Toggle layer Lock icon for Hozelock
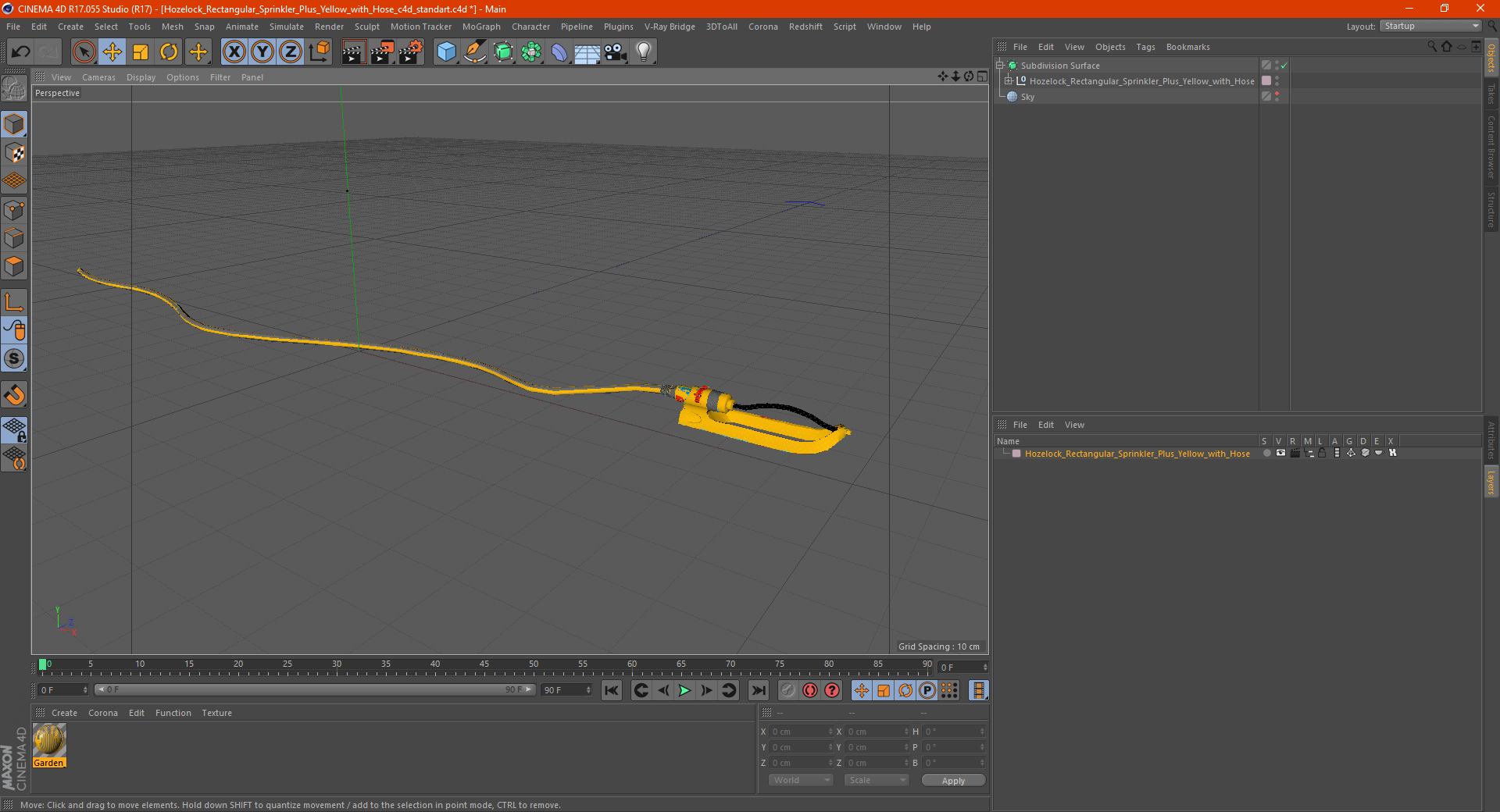 (1322, 453)
